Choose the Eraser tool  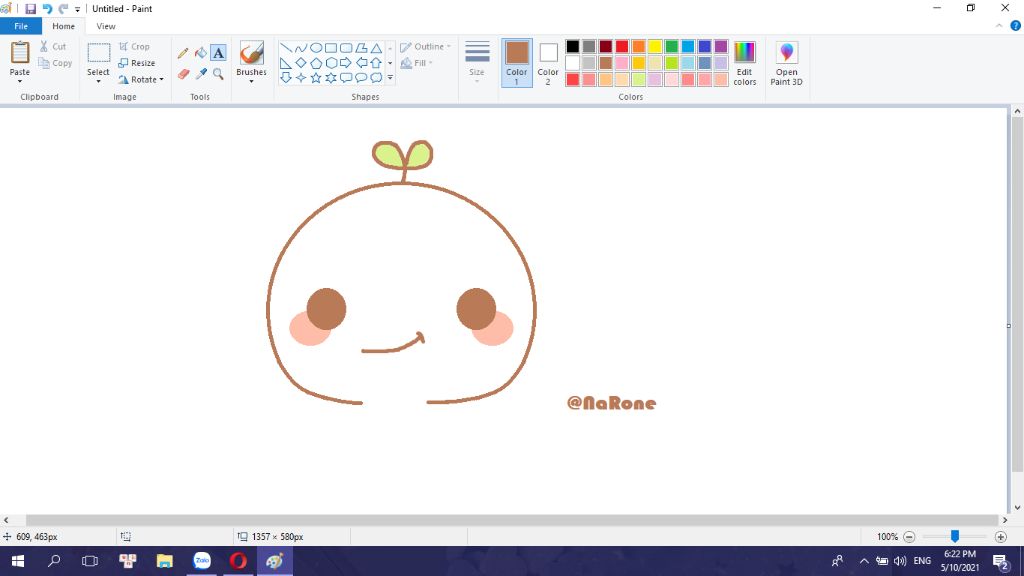[x=183, y=74]
